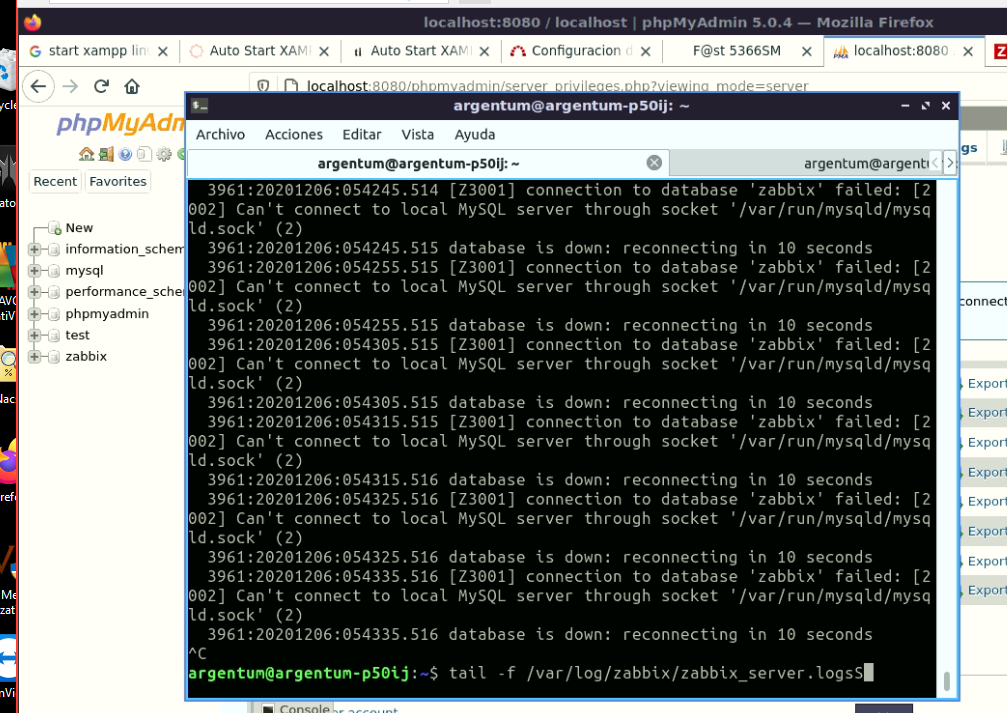The height and width of the screenshot is (713, 1007).
Task: Open navigation panel settings gear icon
Action: pyautogui.click(x=164, y=154)
